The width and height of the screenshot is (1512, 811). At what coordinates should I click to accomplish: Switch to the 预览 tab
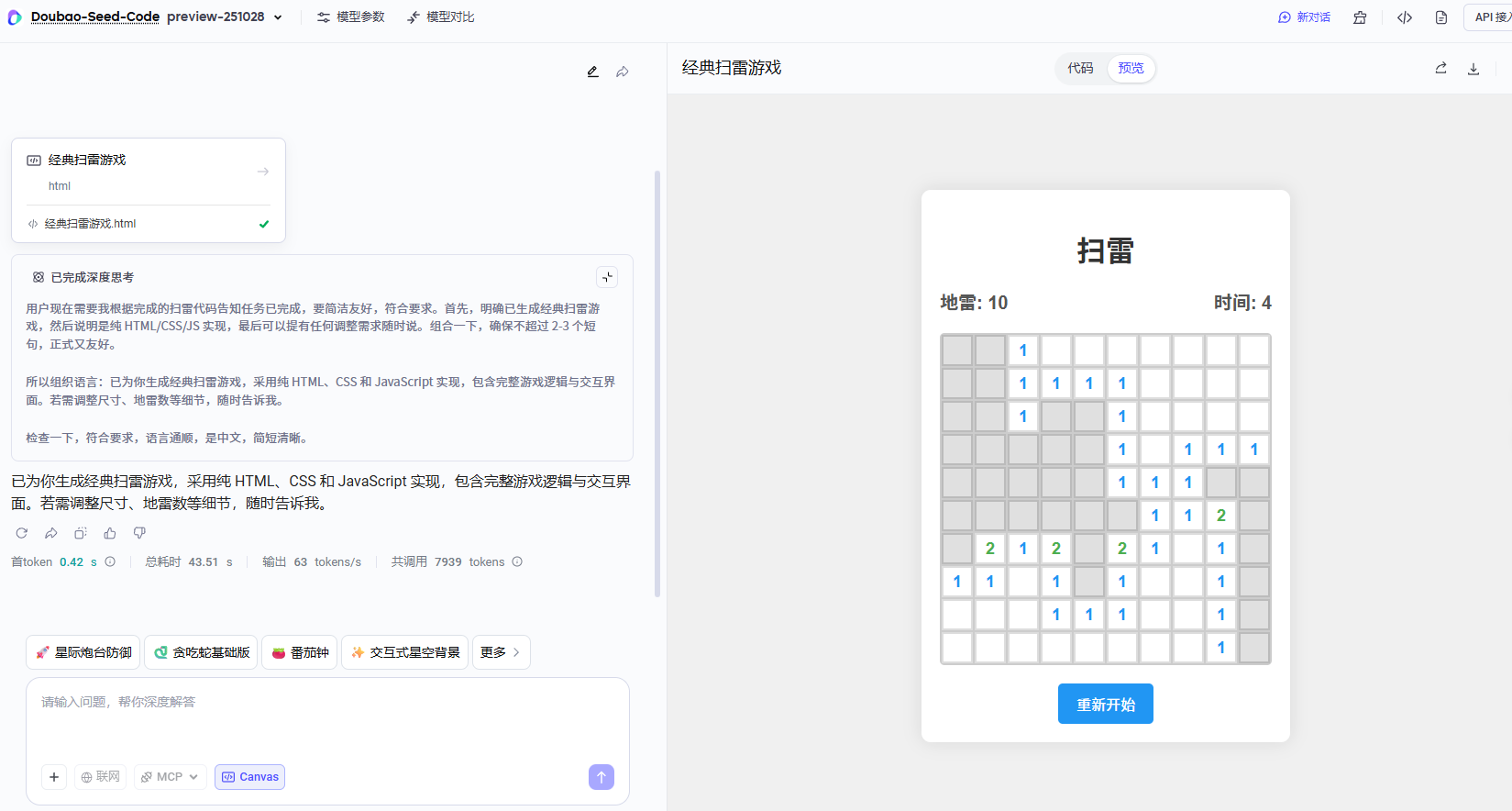click(x=1131, y=68)
